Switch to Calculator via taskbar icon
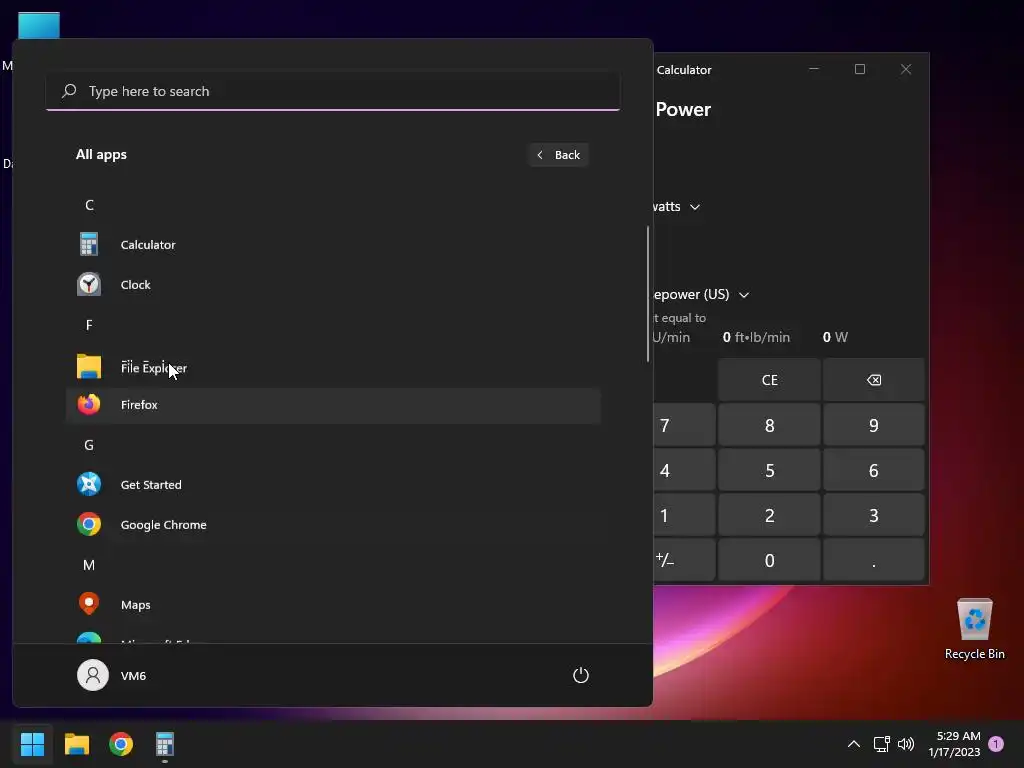Image resolution: width=1024 pixels, height=768 pixels. (x=165, y=744)
